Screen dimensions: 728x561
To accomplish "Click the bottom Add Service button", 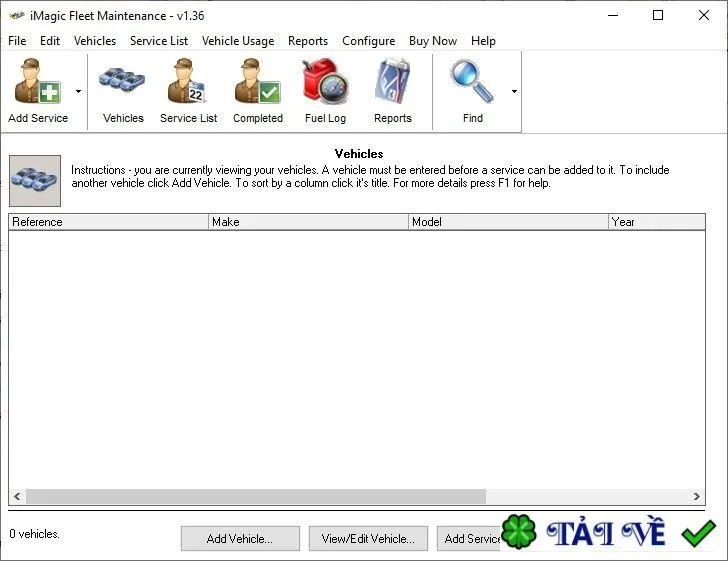I will click(469, 538).
